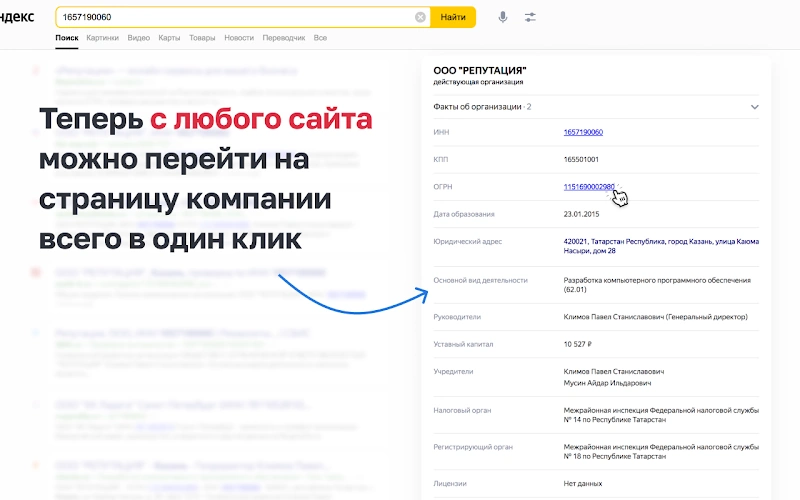The image size is (800, 500).
Task: Open the legal address link 420021 Татарстан
Action: coord(661,246)
